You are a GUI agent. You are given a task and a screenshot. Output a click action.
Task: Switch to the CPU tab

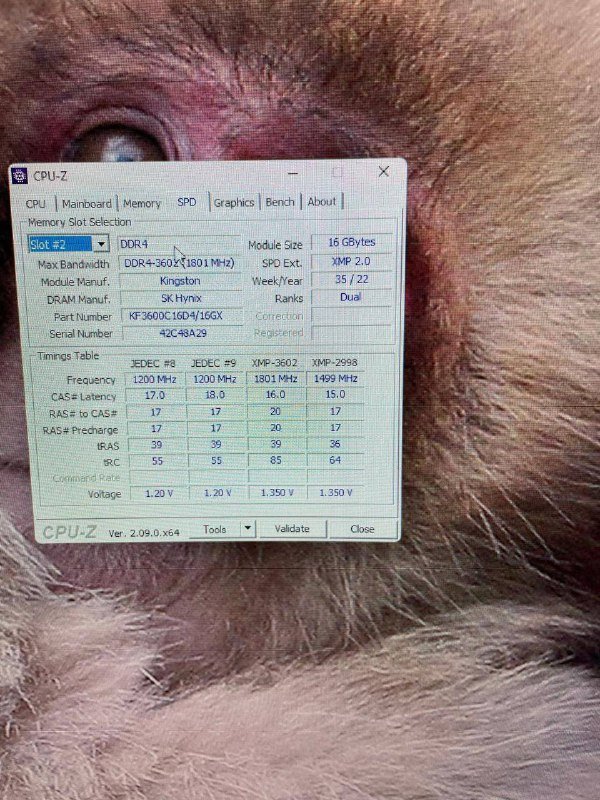pyautogui.click(x=36, y=203)
